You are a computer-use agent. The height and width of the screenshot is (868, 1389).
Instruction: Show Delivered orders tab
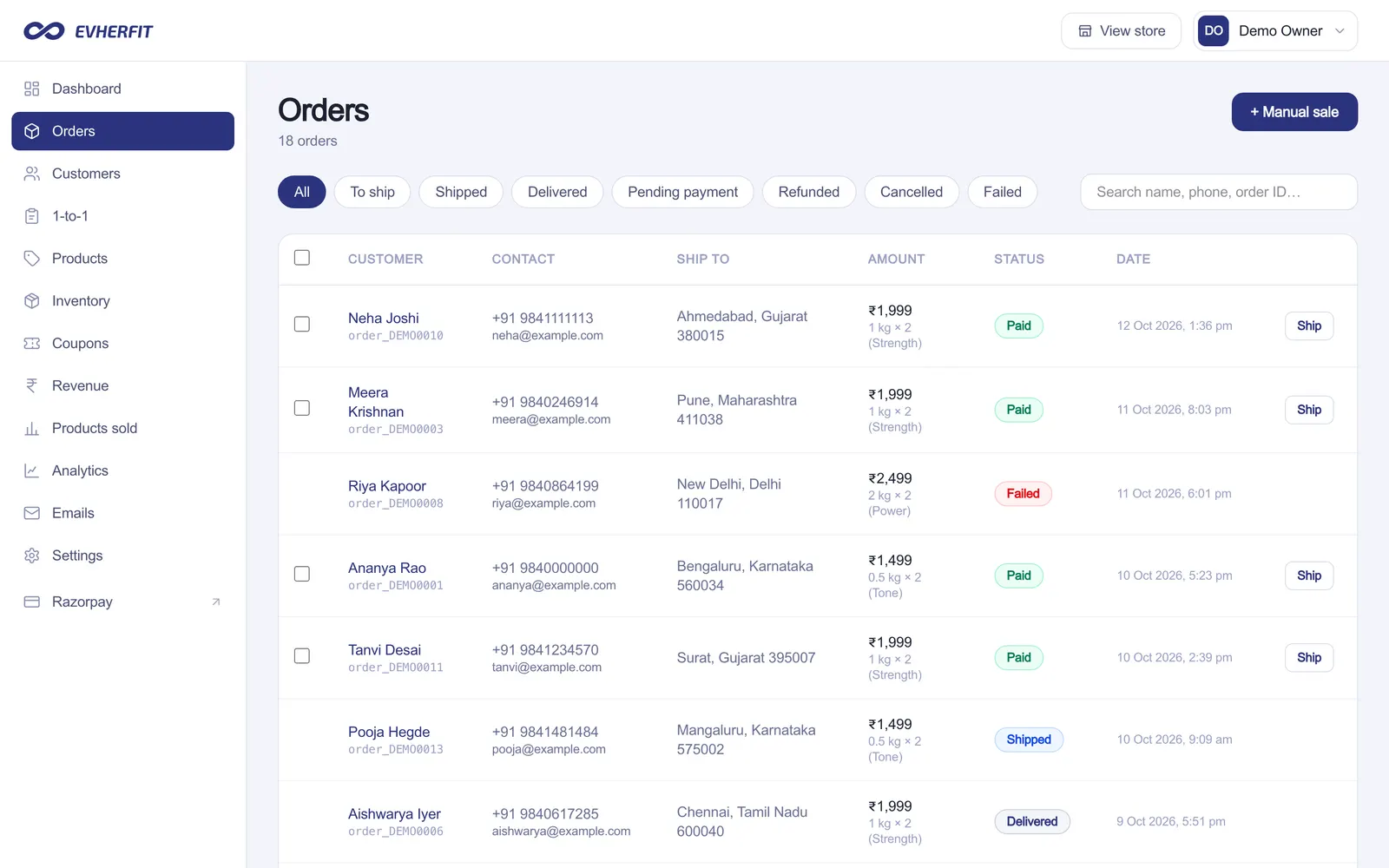557,192
